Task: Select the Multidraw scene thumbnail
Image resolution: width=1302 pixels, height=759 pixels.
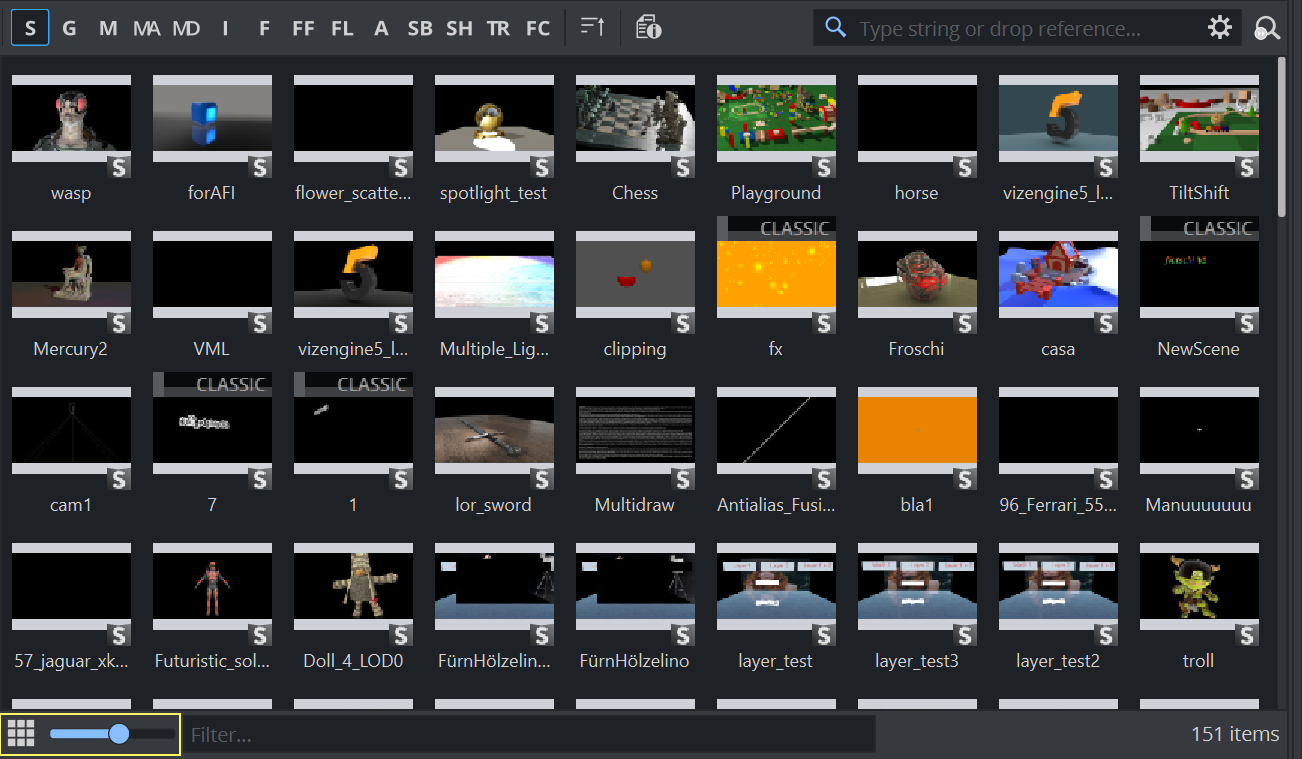Action: [635, 430]
